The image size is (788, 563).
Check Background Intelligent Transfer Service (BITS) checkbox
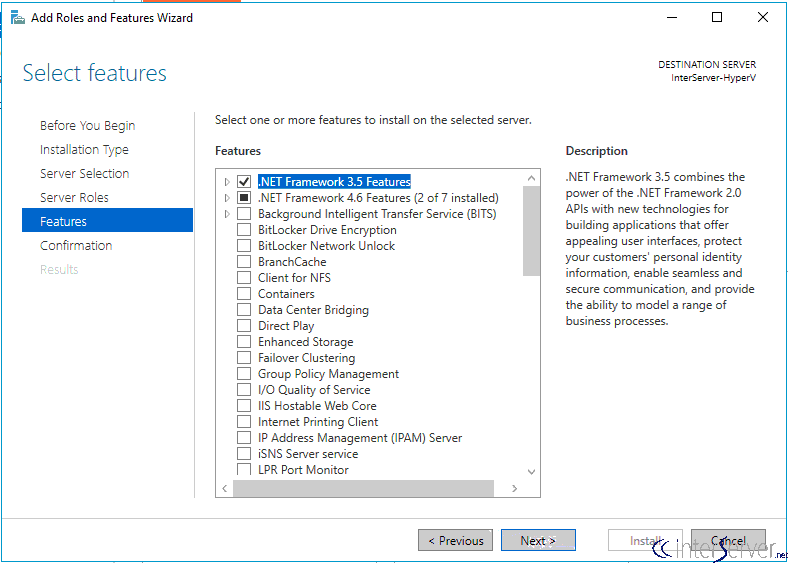pyautogui.click(x=244, y=214)
